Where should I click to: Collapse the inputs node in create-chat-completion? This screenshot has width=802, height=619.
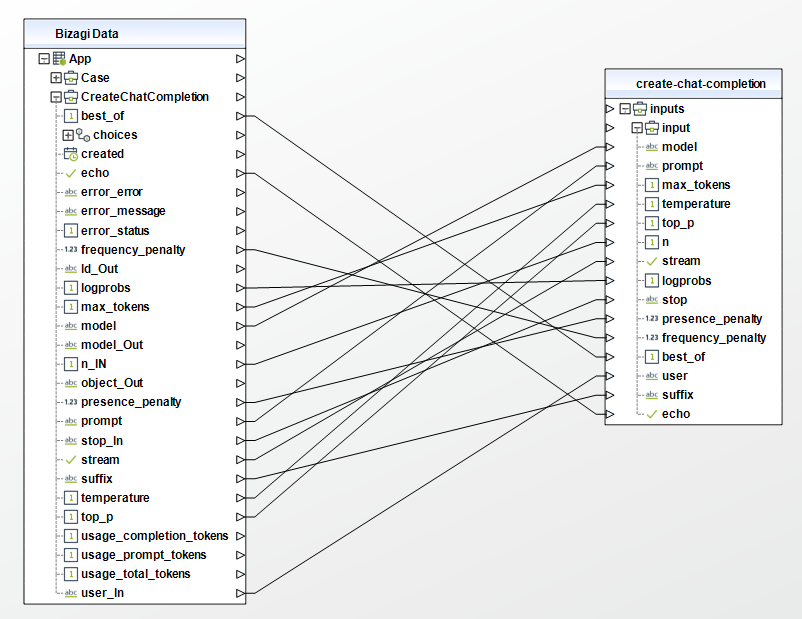625,109
